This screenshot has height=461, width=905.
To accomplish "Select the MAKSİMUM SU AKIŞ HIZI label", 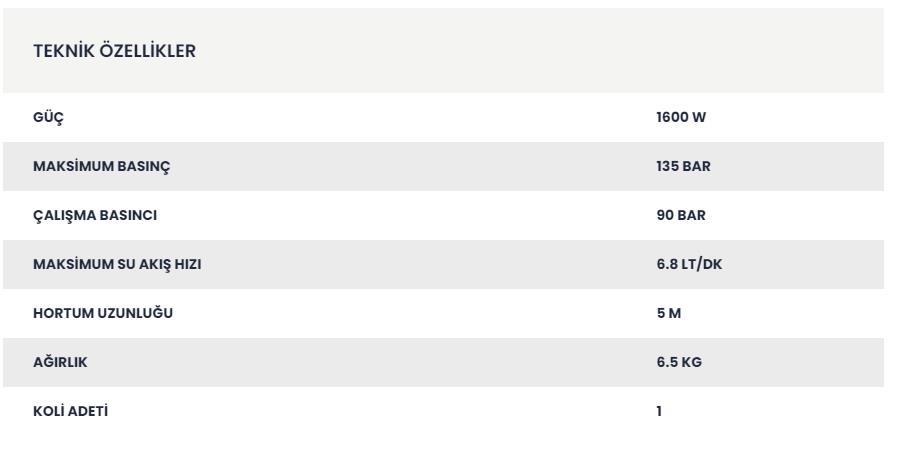I will [117, 265].
